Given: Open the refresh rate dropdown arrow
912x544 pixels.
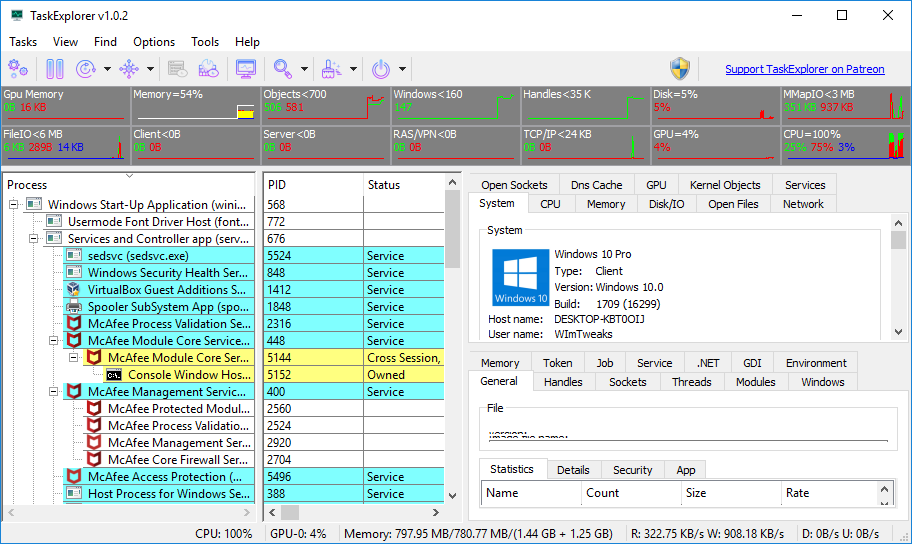Looking at the screenshot, I should coord(107,69).
